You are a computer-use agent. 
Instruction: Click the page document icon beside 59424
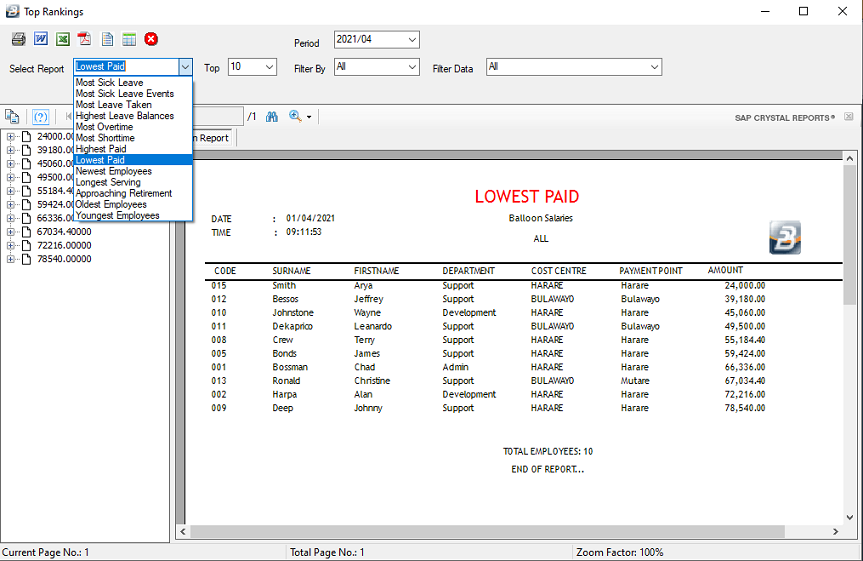pos(26,205)
